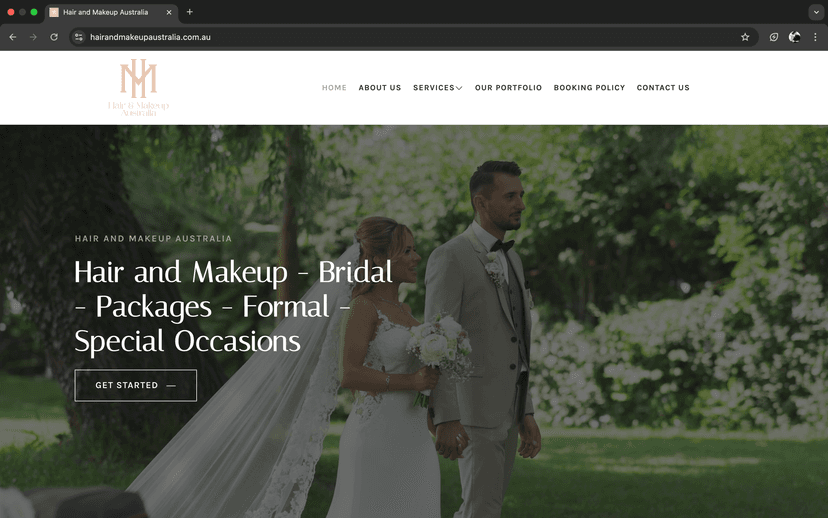Screen dimensions: 828x518
Task: Reload the page with the refresh icon
Action: pyautogui.click(x=54, y=37)
